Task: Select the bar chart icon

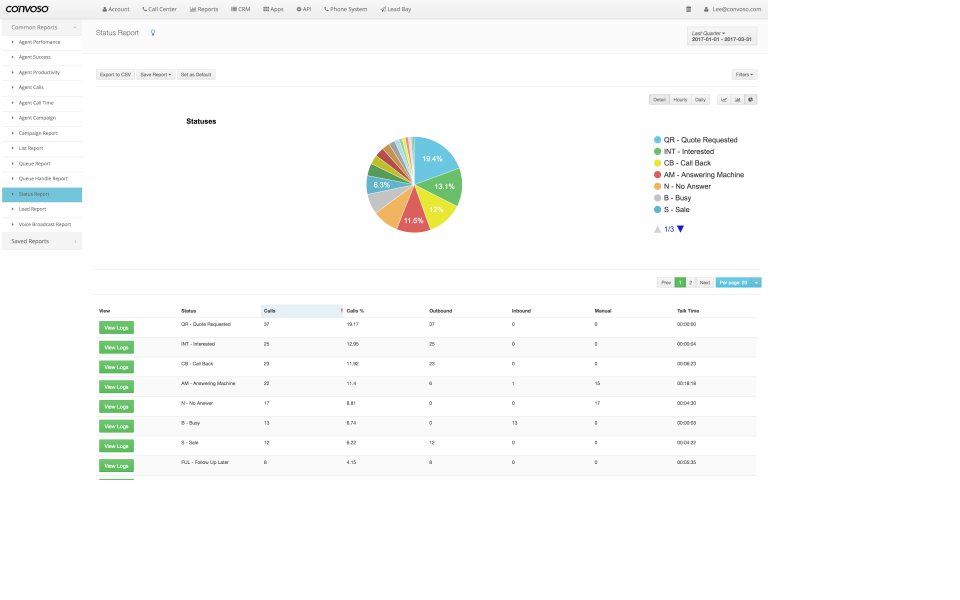Action: pyautogui.click(x=737, y=99)
